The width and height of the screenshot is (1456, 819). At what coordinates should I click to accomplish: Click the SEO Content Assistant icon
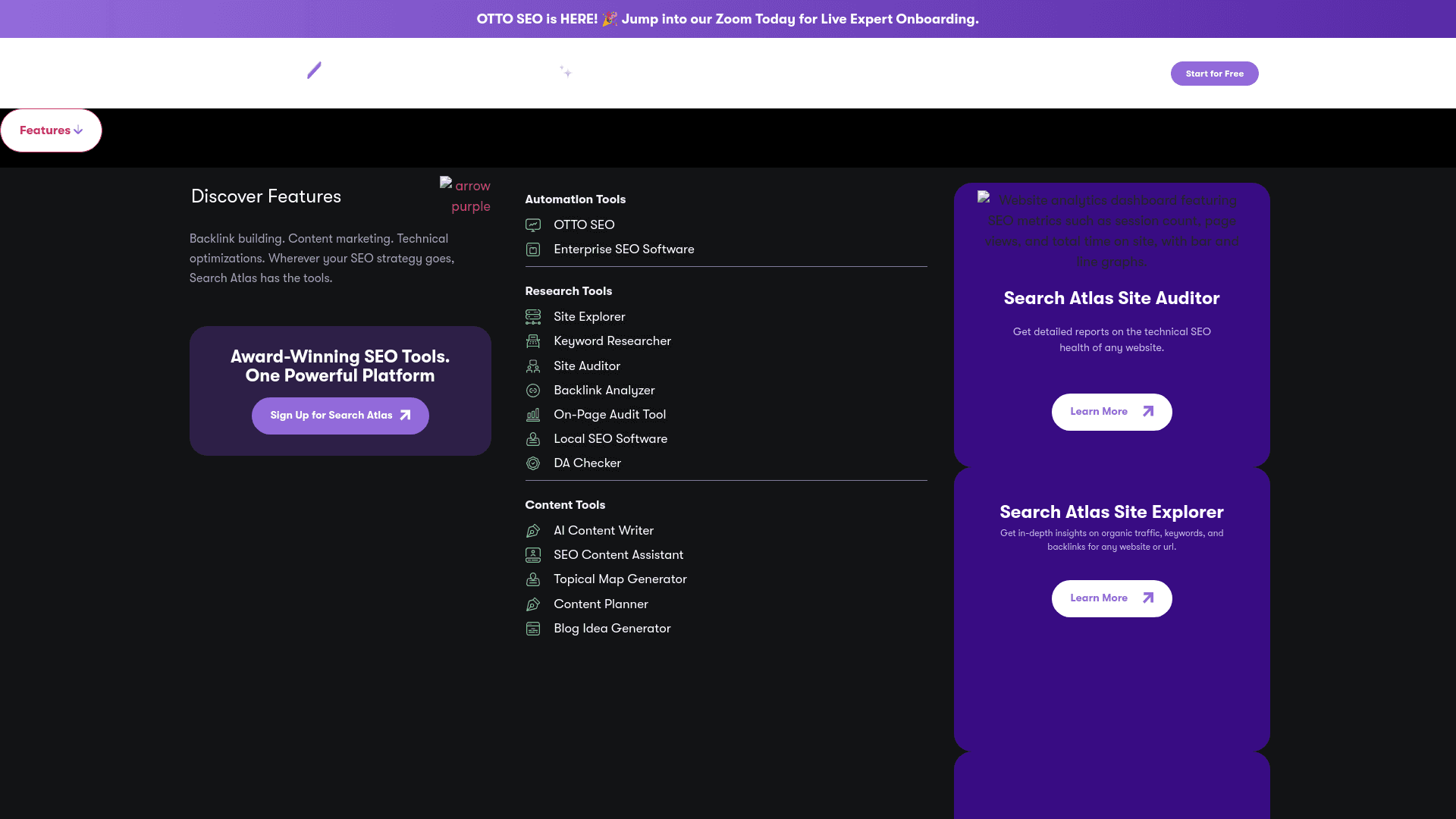[x=533, y=555]
